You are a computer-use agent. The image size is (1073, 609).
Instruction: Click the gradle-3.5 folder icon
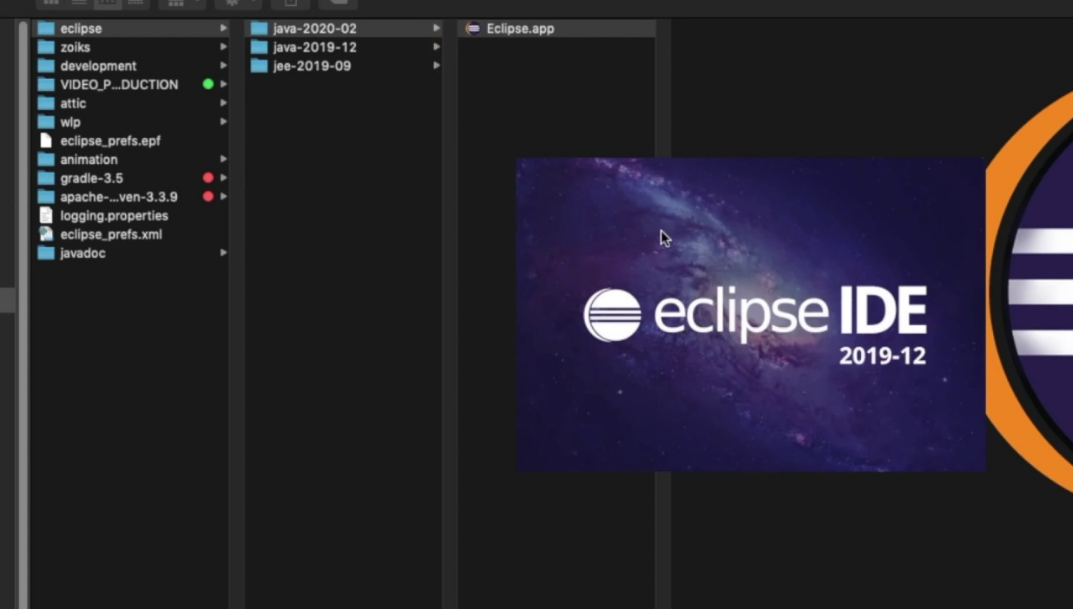(x=46, y=178)
